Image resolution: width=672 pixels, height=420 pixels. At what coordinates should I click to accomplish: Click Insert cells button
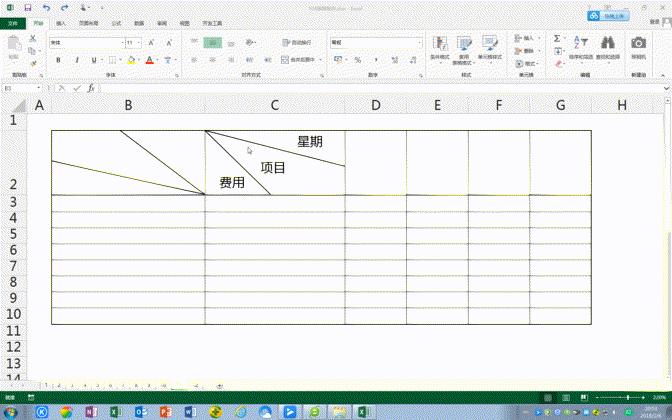pyautogui.click(x=526, y=39)
